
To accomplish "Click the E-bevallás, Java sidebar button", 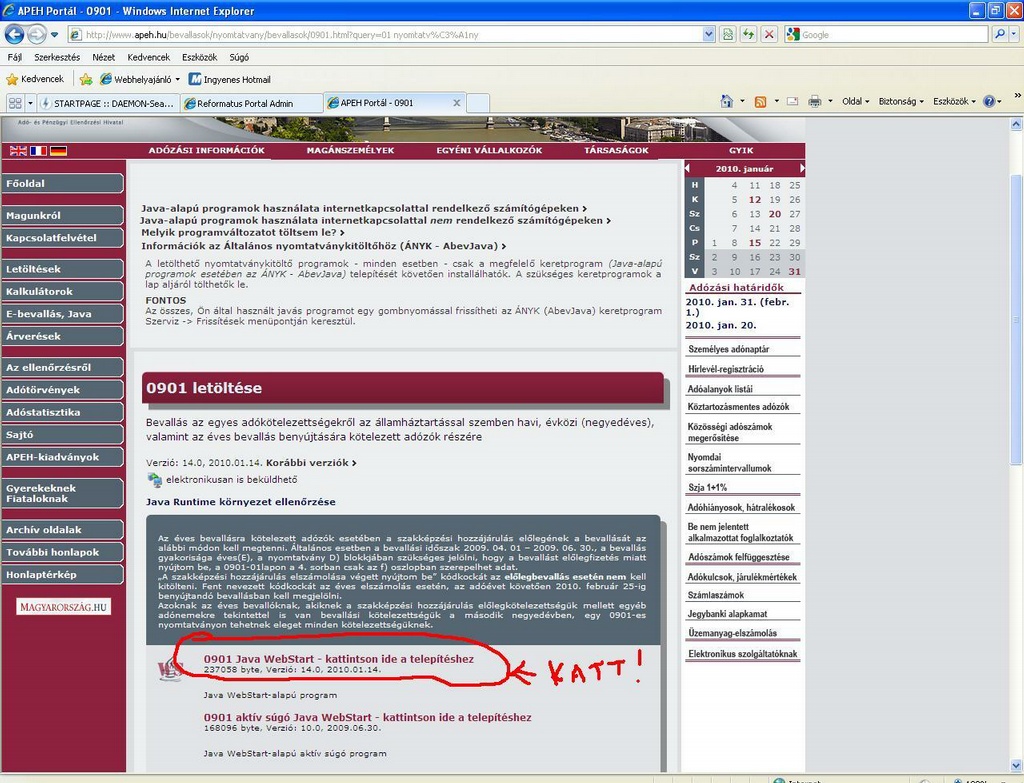I will pos(62,313).
